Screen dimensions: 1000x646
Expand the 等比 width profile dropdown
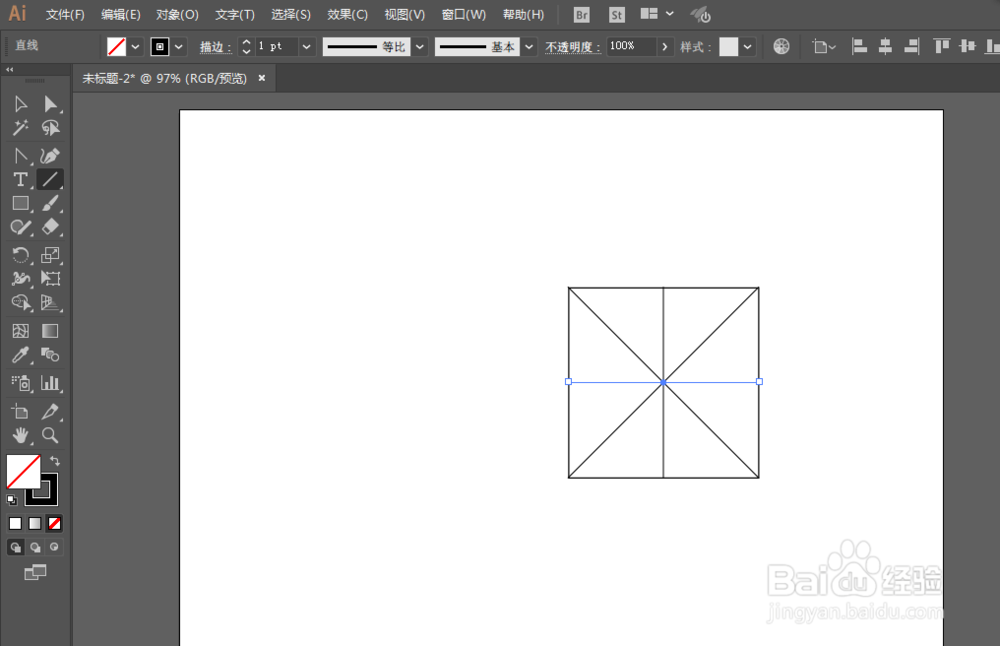tap(419, 46)
